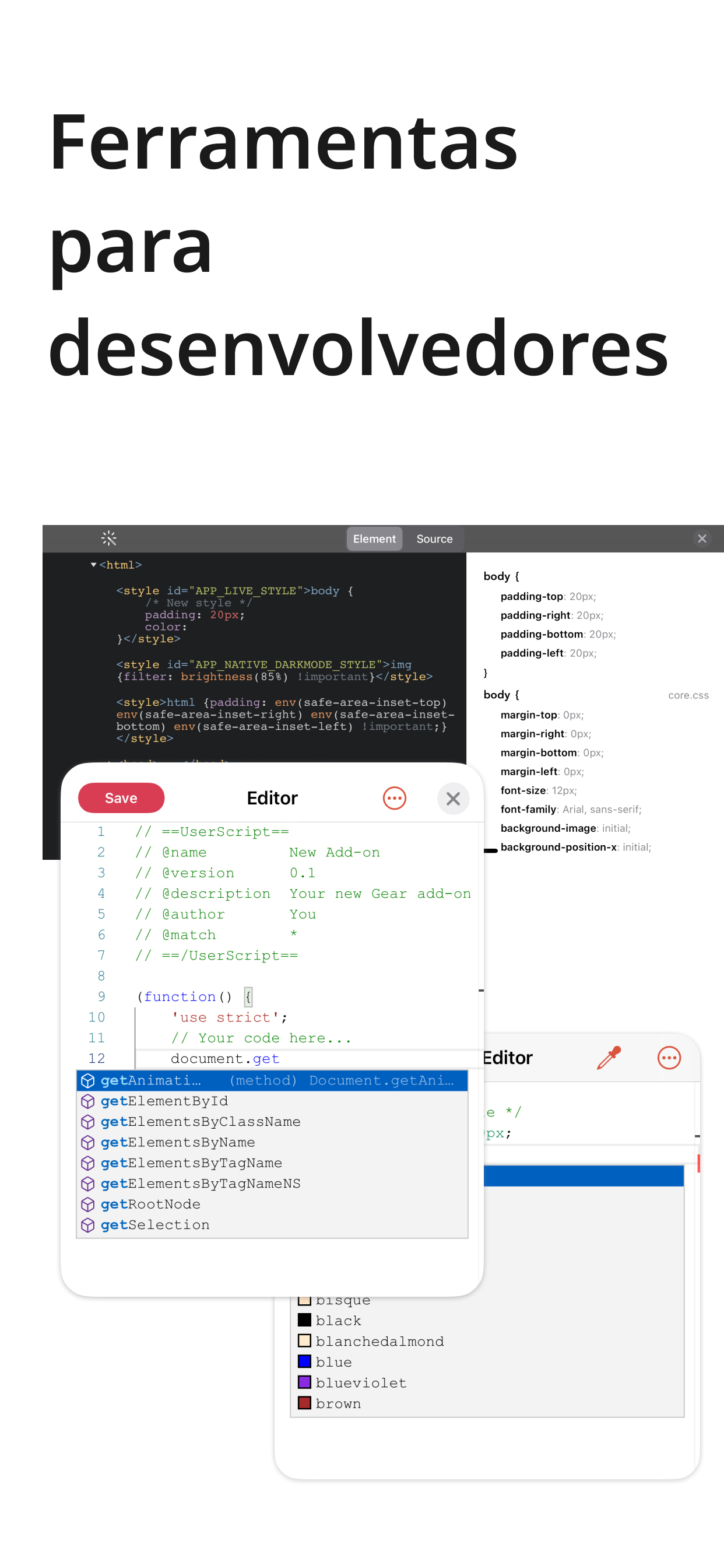The height and width of the screenshot is (1568, 724).
Task: Click the font-family Arial property
Action: pyautogui.click(x=571, y=809)
